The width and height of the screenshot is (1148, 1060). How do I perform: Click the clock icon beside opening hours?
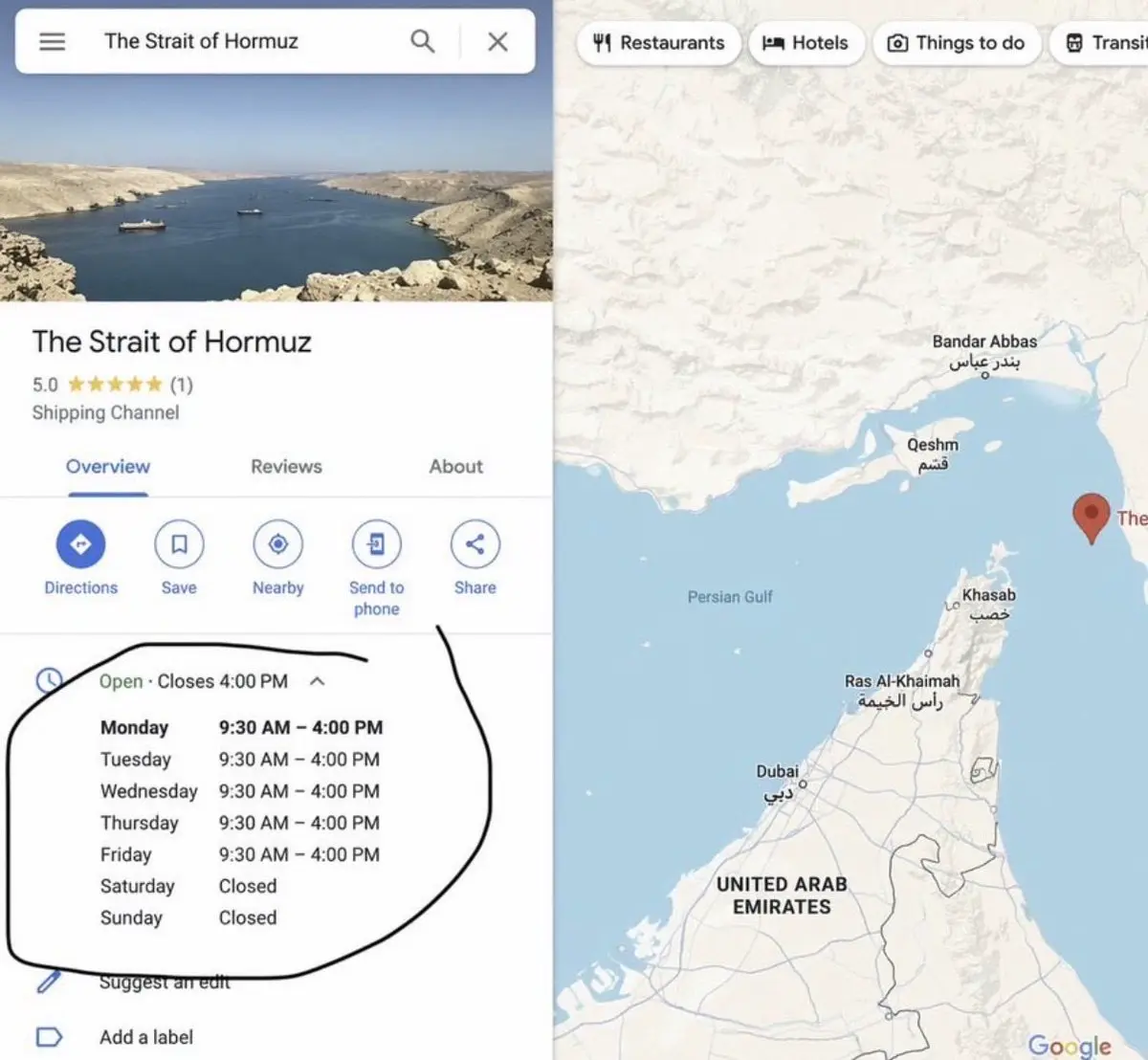(49, 681)
